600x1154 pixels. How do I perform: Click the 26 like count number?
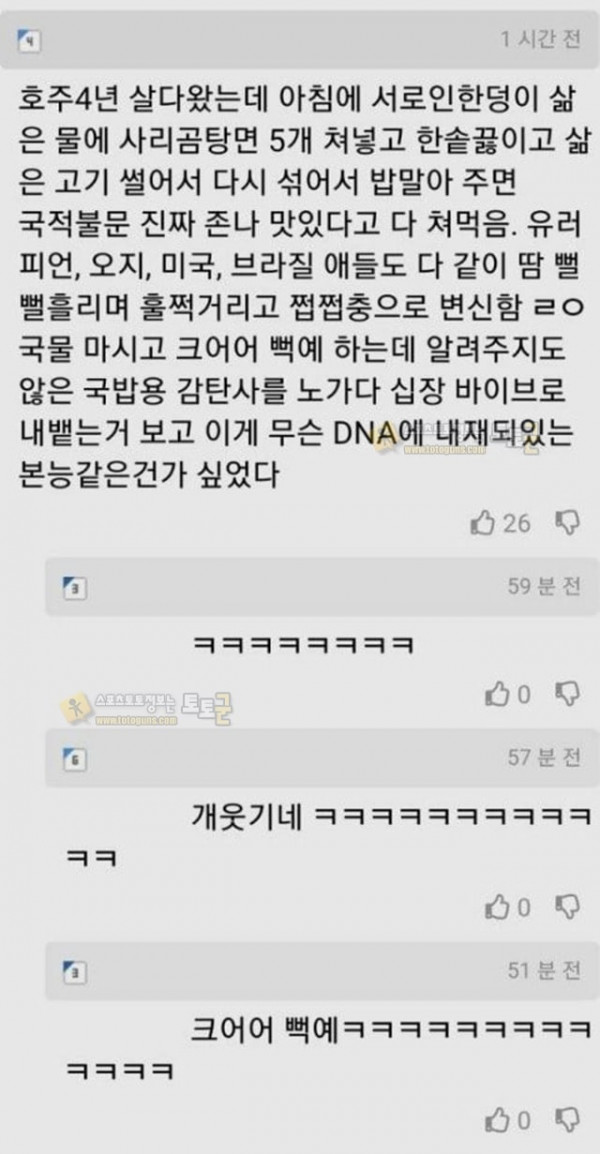tap(517, 523)
